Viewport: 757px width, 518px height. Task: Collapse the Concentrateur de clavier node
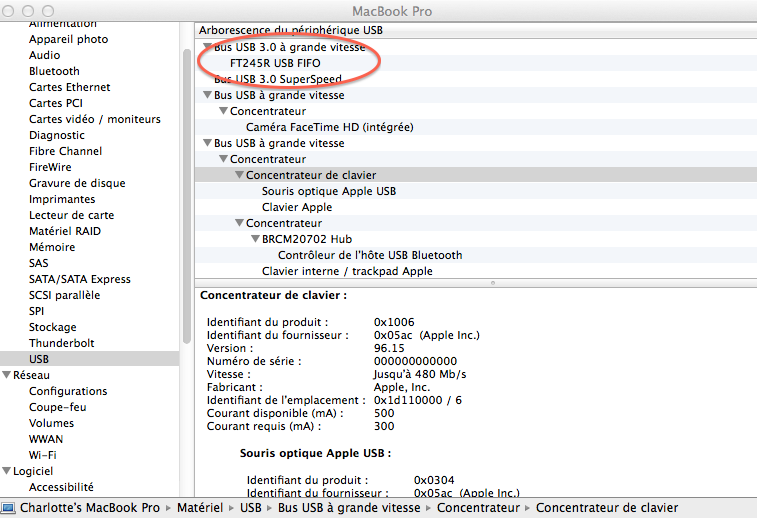[239, 175]
